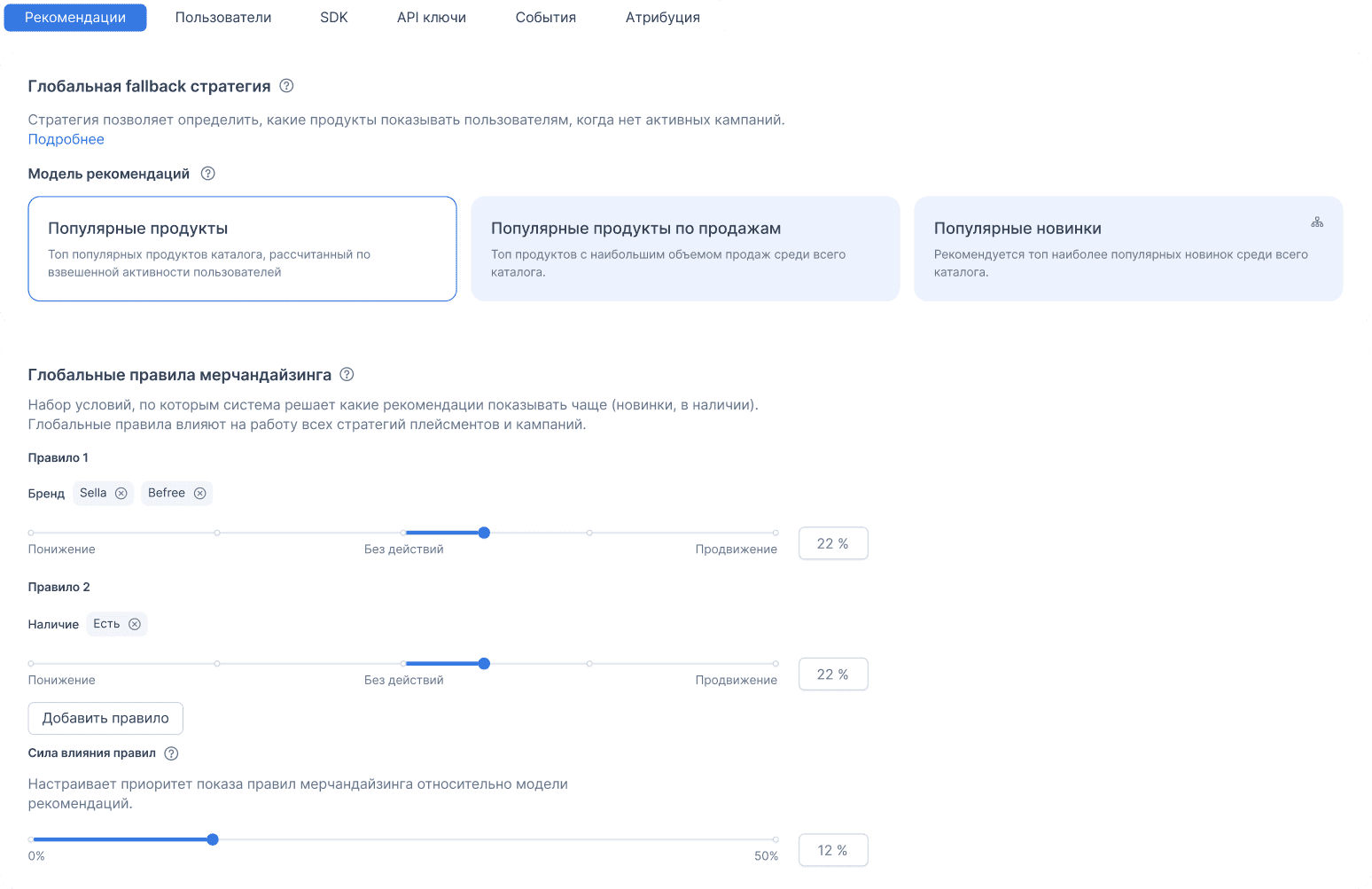
Task: Open the События tab
Action: pyautogui.click(x=545, y=17)
